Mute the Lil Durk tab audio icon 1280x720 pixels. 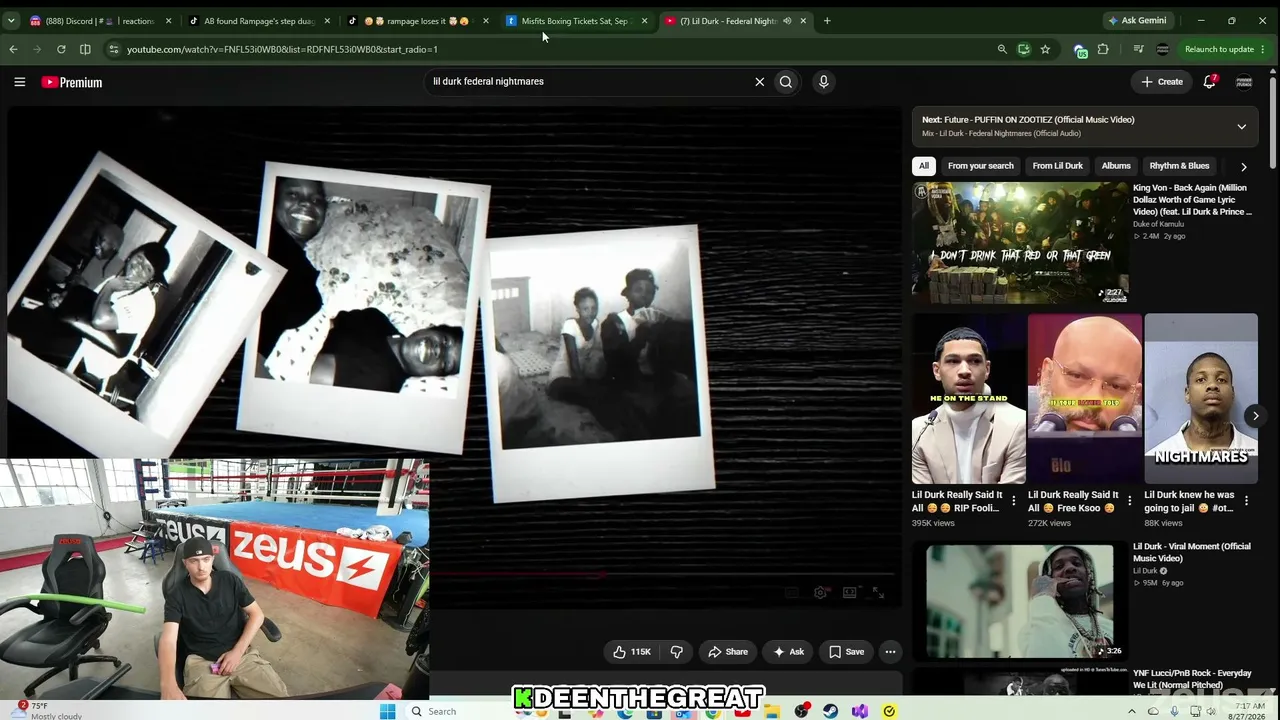point(787,21)
